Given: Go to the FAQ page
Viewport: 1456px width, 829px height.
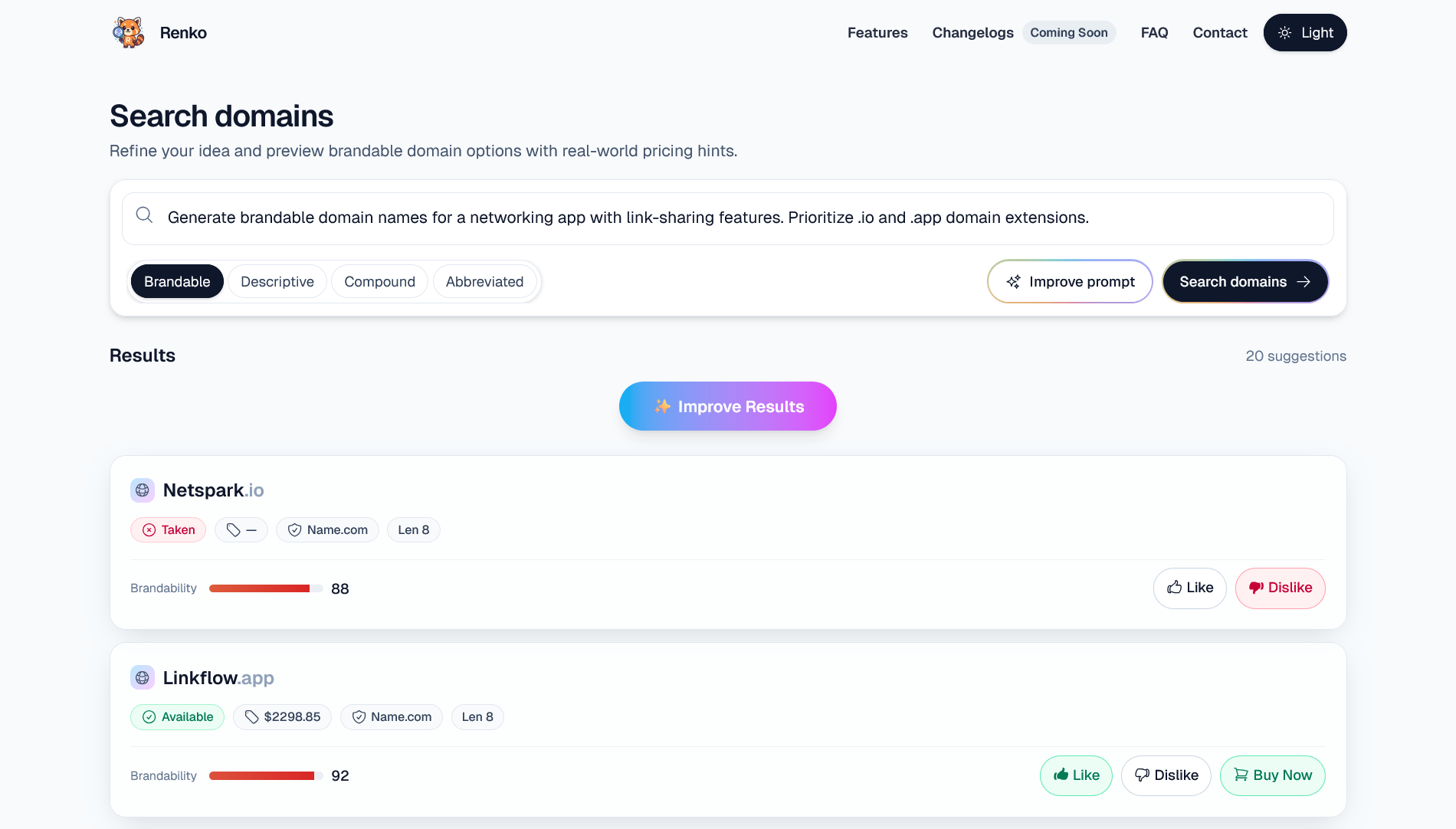Looking at the screenshot, I should (1154, 33).
